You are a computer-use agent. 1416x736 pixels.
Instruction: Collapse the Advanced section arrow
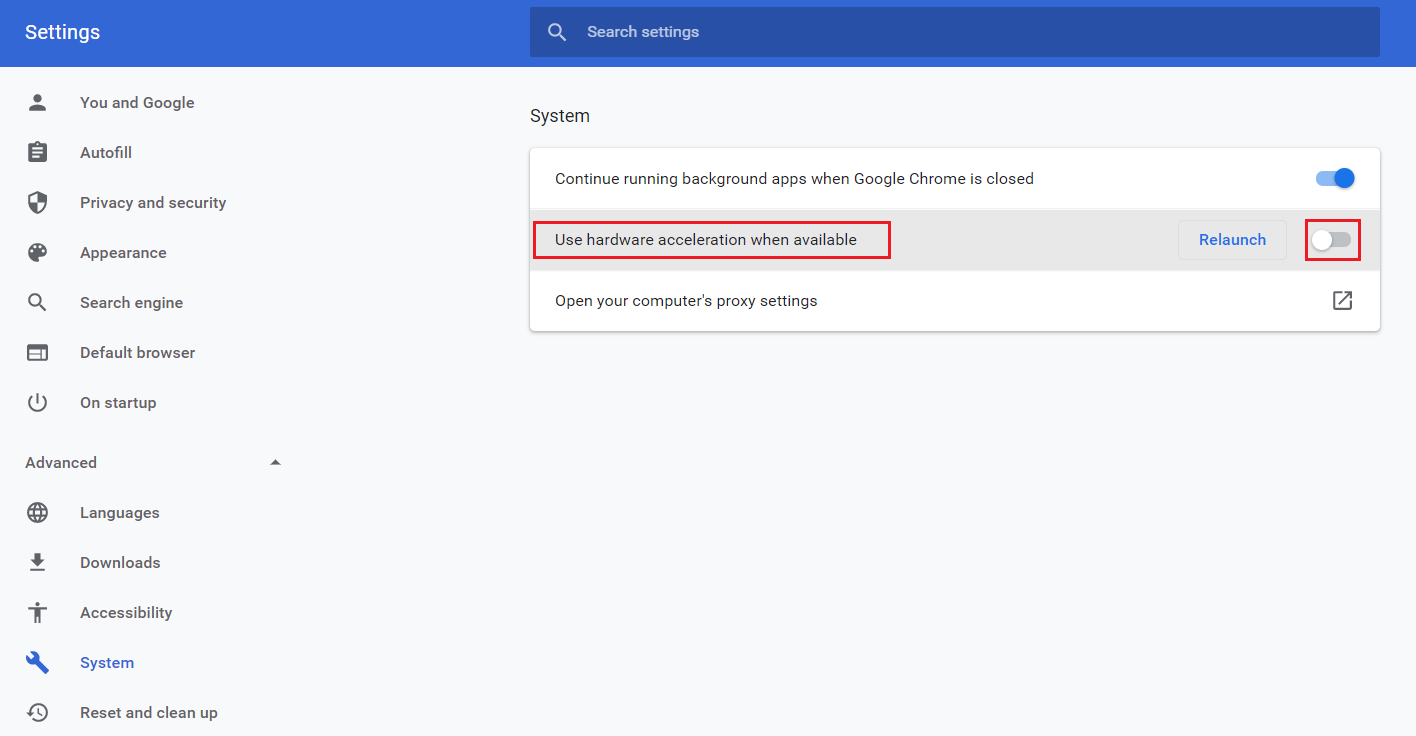[x=276, y=462]
